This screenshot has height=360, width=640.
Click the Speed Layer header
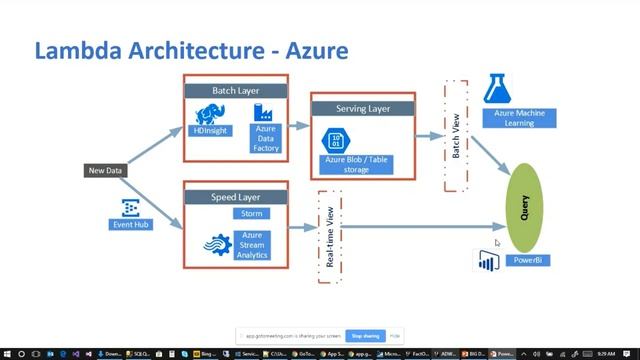pos(236,197)
